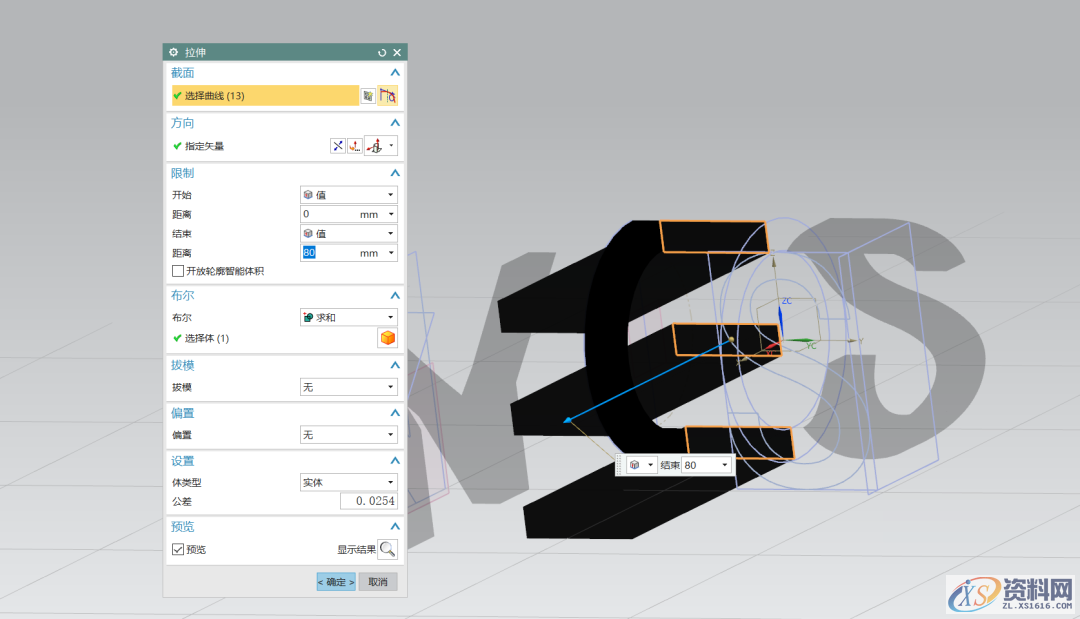Open the 布尔 求和 dropdown
Screen dimensions: 1080x619
point(349,317)
